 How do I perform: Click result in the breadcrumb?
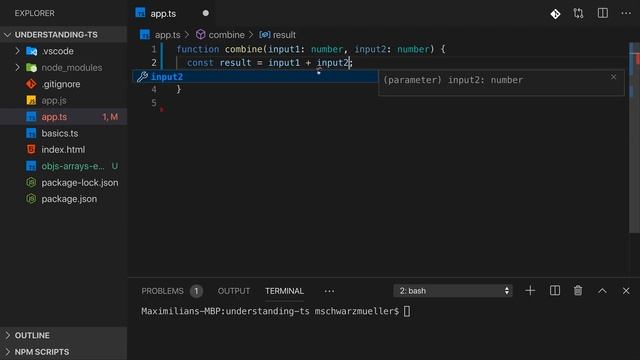coord(284,35)
